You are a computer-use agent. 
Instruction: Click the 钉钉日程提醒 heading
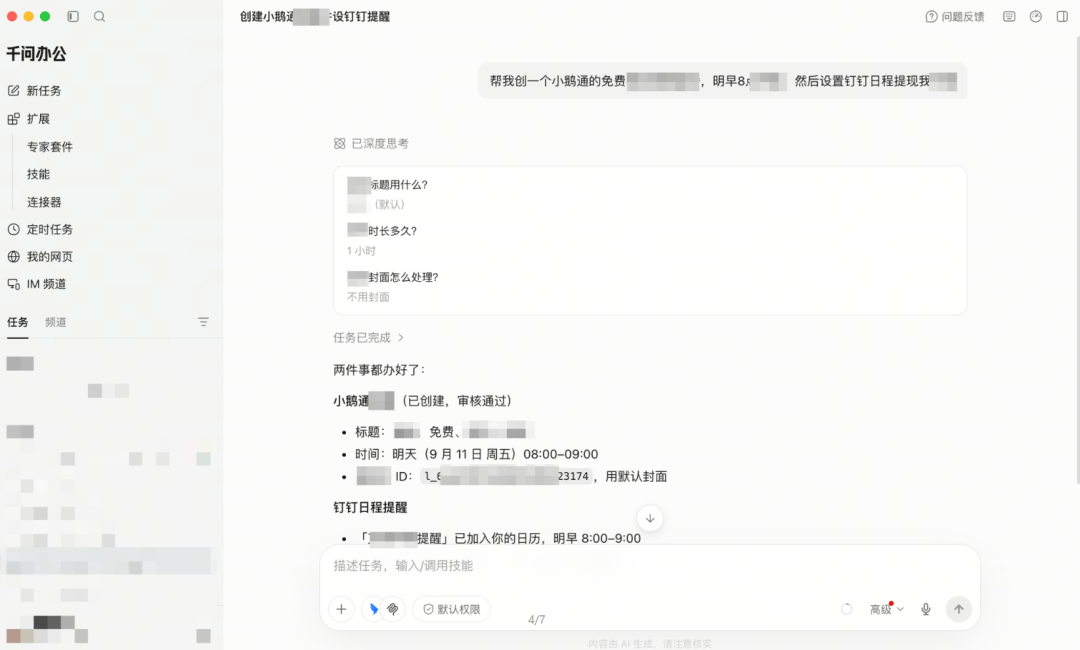371,507
